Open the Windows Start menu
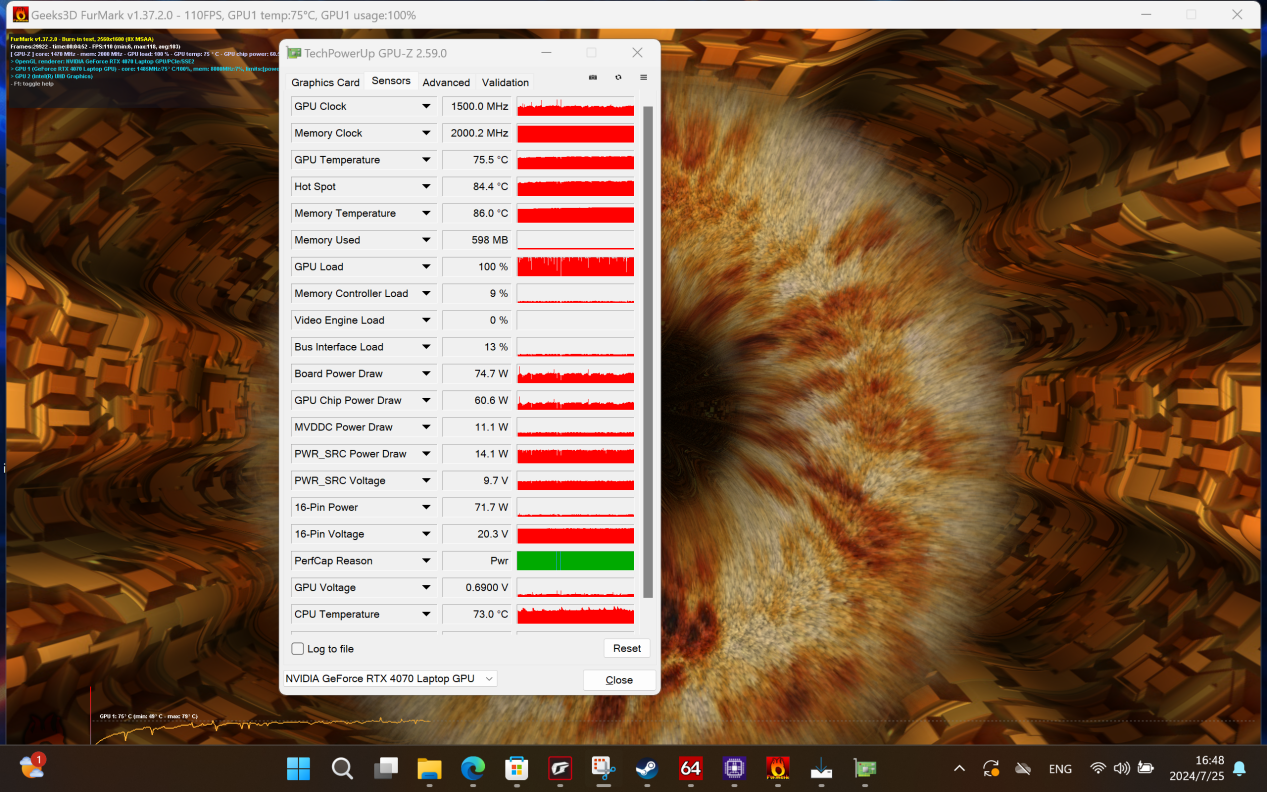Screen dimensions: 1267x792 coord(298,768)
